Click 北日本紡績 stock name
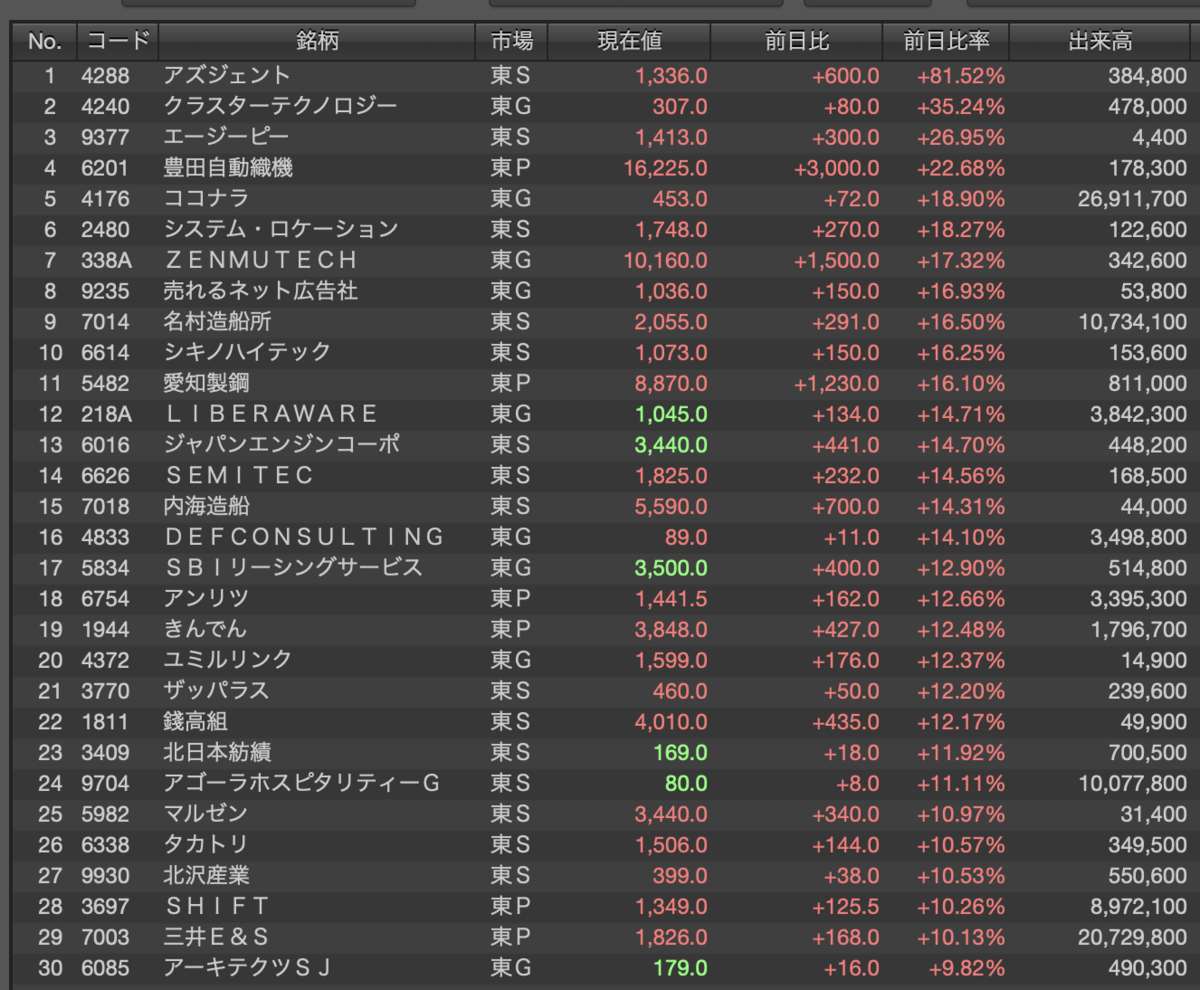The height and width of the screenshot is (990, 1200). tap(218, 752)
